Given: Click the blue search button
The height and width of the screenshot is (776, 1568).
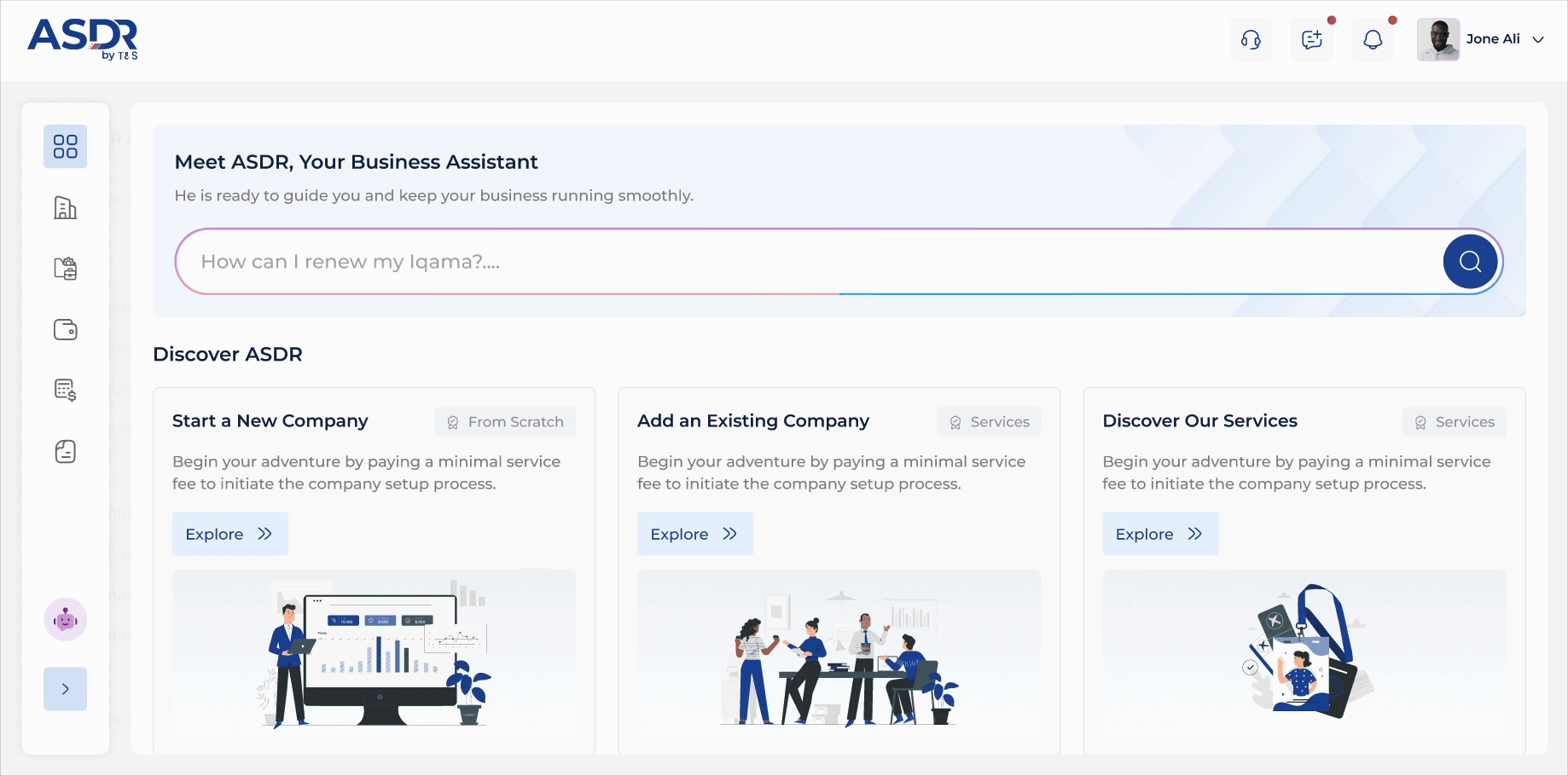Looking at the screenshot, I should pyautogui.click(x=1470, y=261).
